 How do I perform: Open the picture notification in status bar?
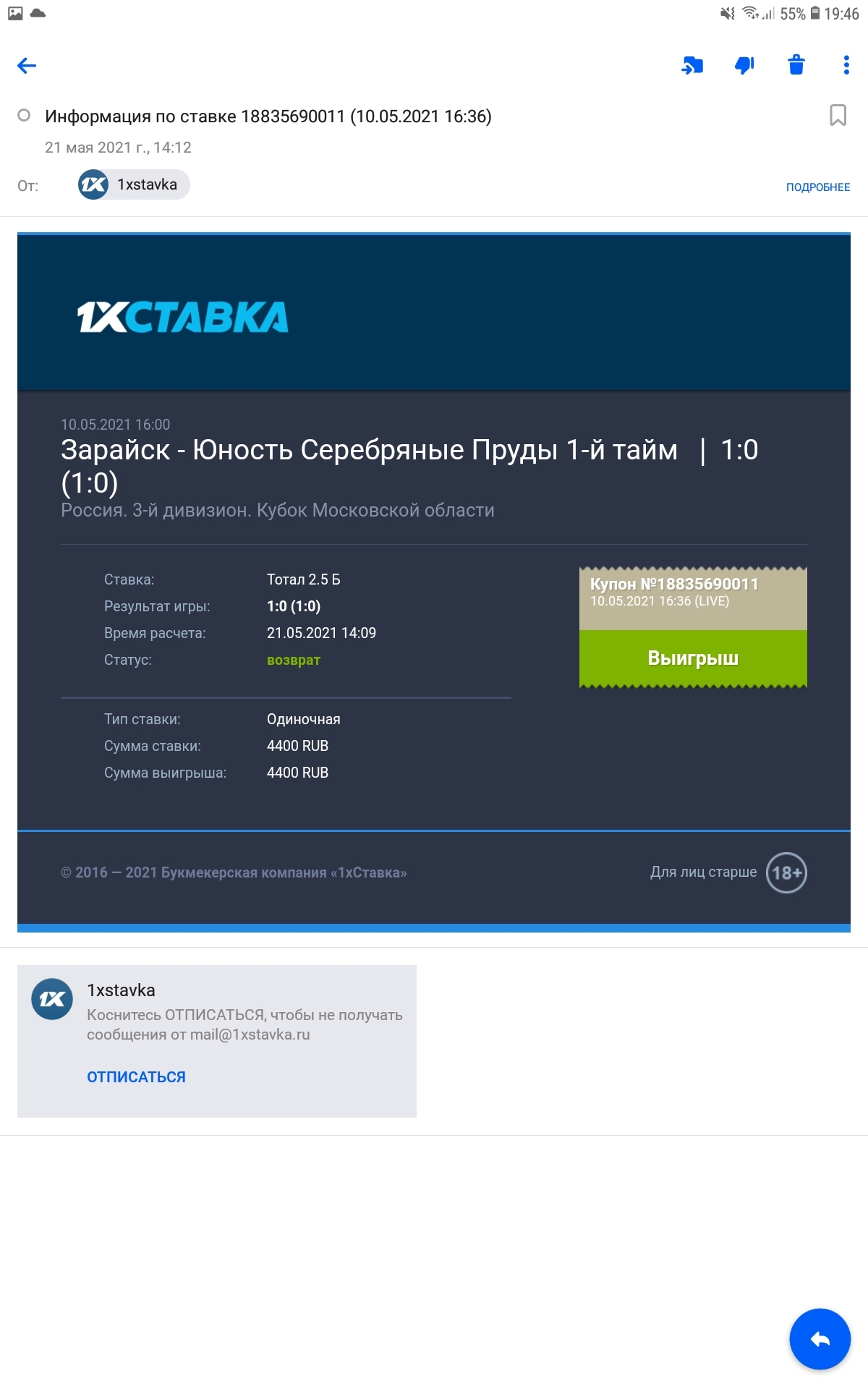(x=15, y=13)
